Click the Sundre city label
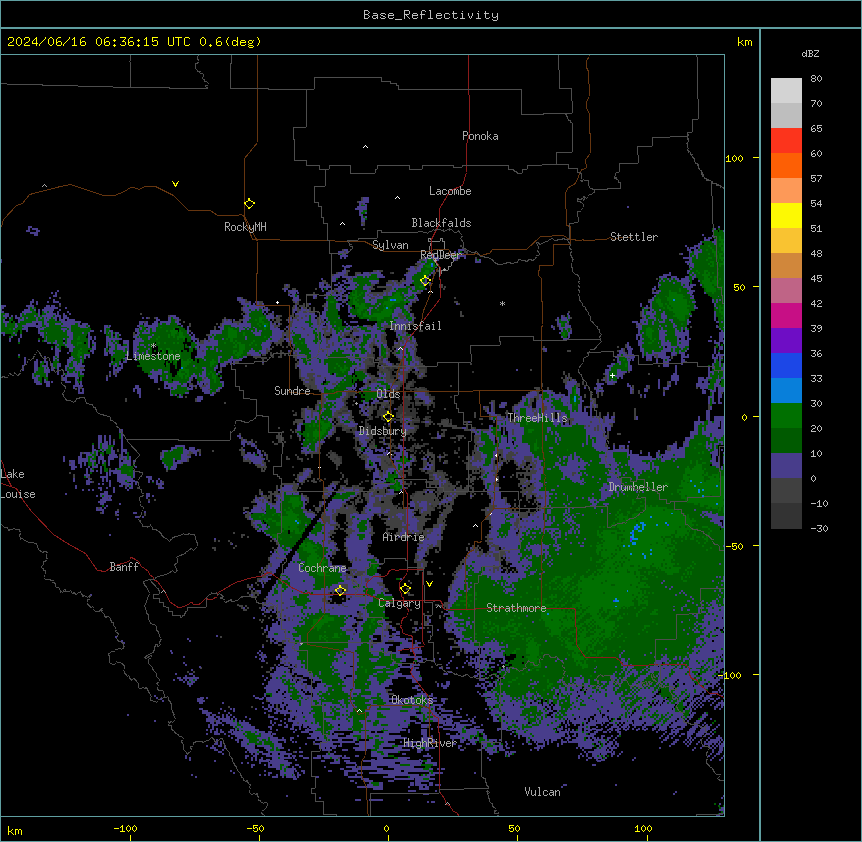This screenshot has height=842, width=862. [292, 391]
